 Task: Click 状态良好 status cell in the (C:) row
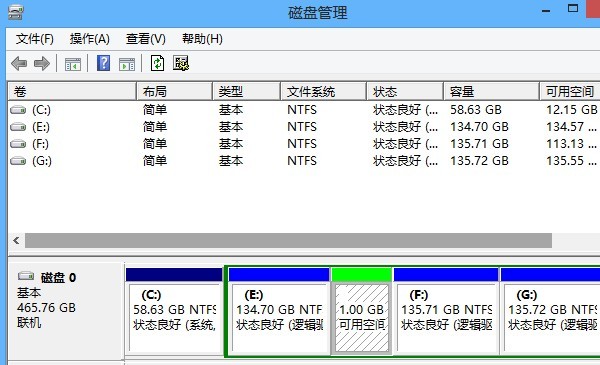tap(405, 110)
